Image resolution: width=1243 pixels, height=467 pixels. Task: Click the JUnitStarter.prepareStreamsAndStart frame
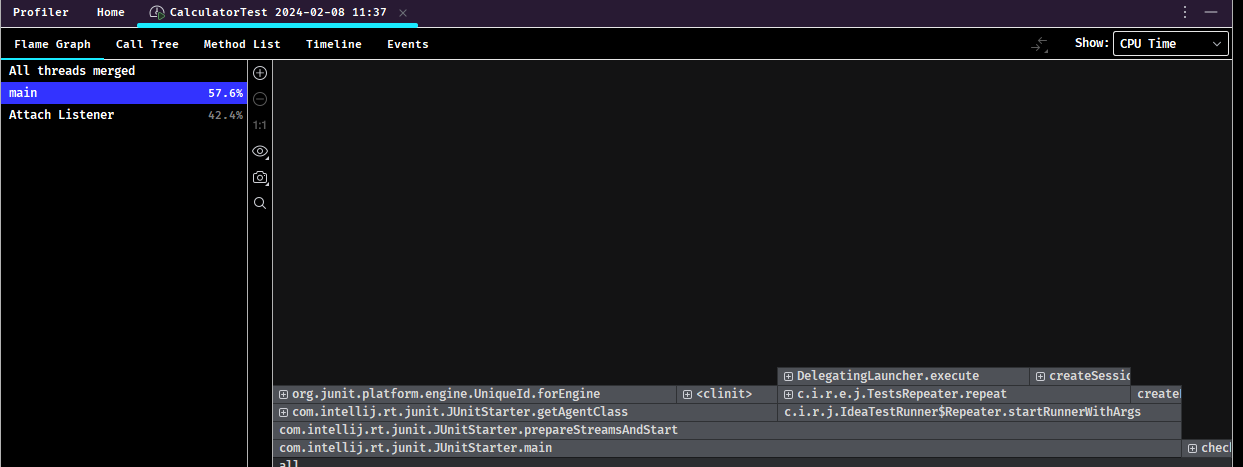pyautogui.click(x=727, y=430)
